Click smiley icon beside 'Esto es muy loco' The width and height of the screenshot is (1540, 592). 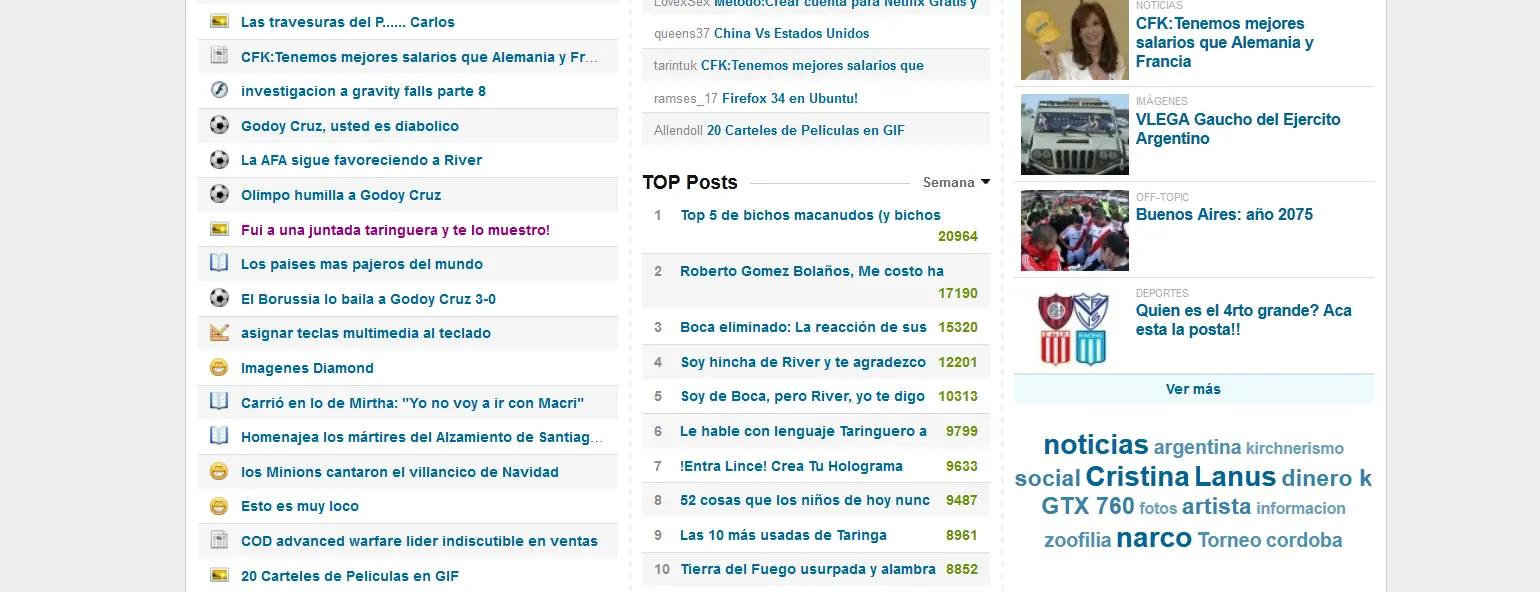point(219,505)
